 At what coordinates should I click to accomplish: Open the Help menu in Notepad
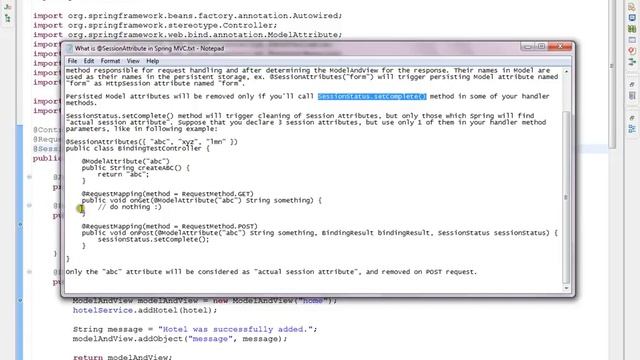(x=152, y=61)
